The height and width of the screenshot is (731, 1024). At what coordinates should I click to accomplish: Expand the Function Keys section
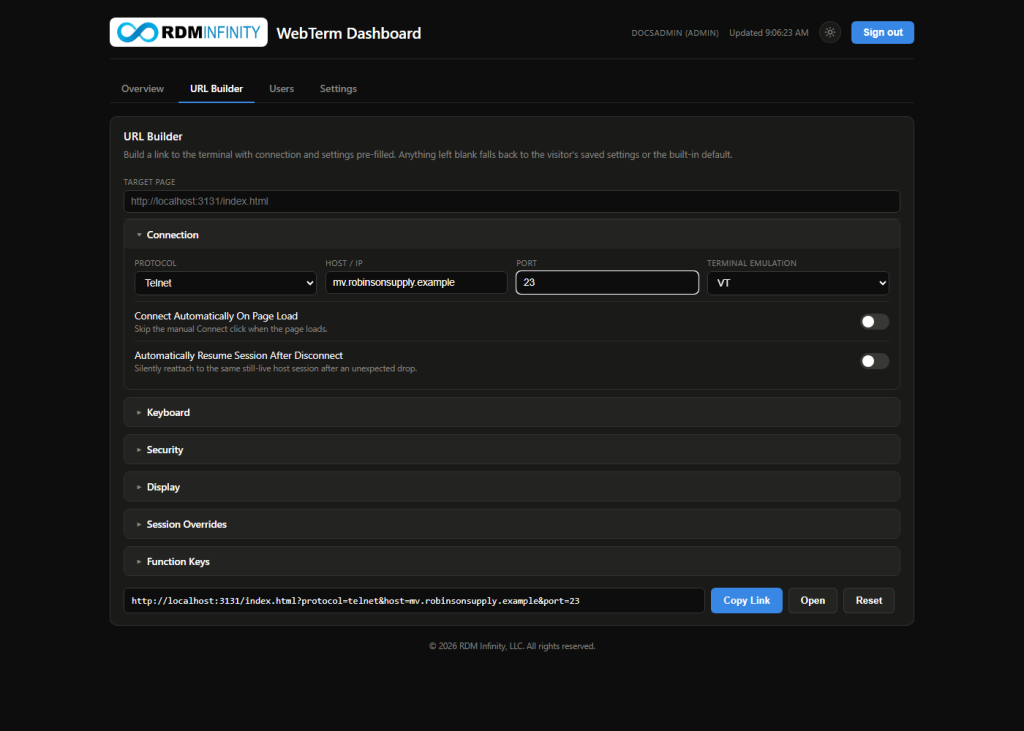click(x=511, y=561)
